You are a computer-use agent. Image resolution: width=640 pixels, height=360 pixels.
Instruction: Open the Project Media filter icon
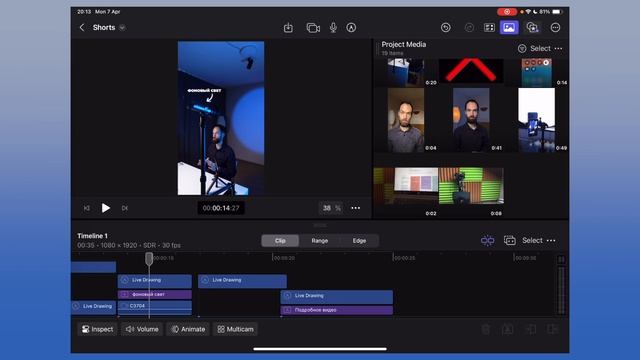click(522, 49)
